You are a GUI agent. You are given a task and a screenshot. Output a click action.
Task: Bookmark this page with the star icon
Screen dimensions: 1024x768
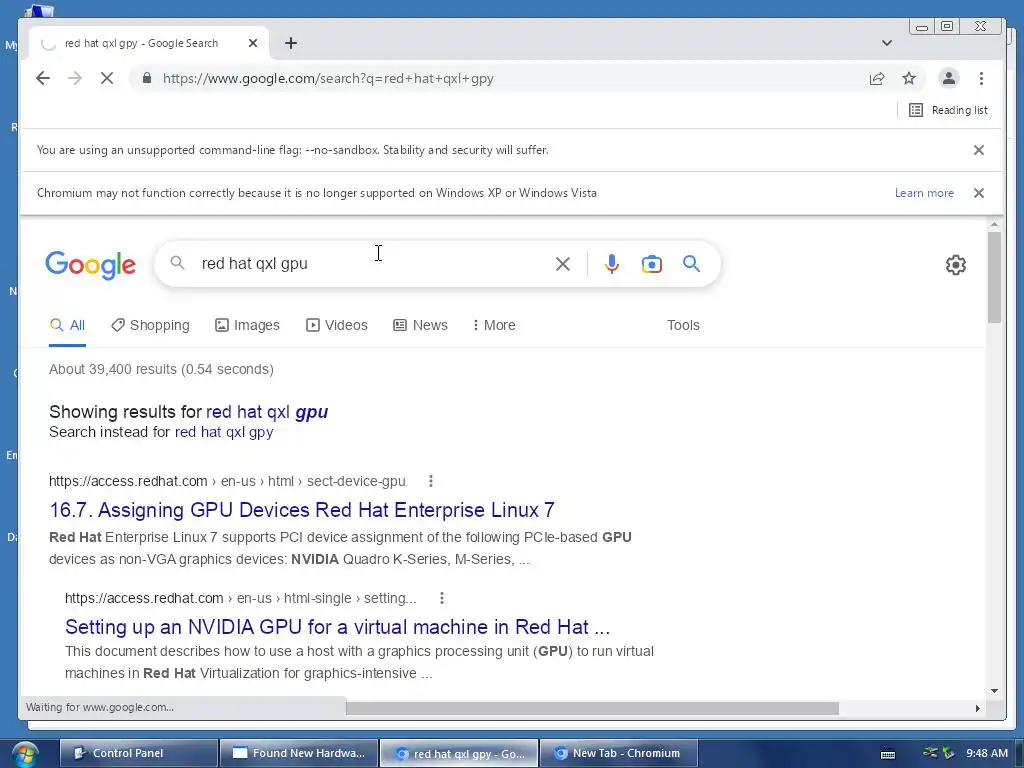[x=909, y=78]
